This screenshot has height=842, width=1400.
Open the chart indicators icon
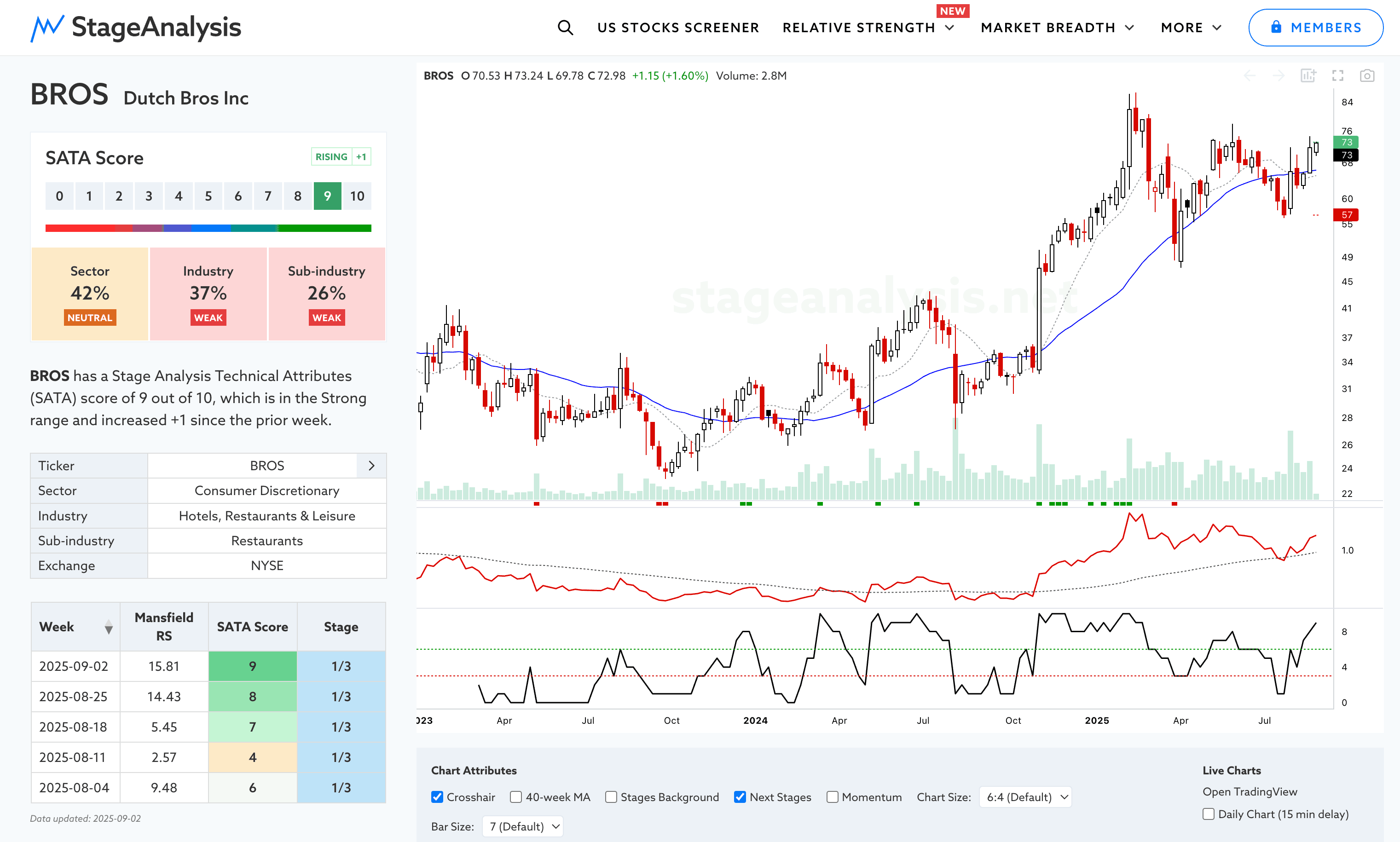pyautogui.click(x=1308, y=75)
